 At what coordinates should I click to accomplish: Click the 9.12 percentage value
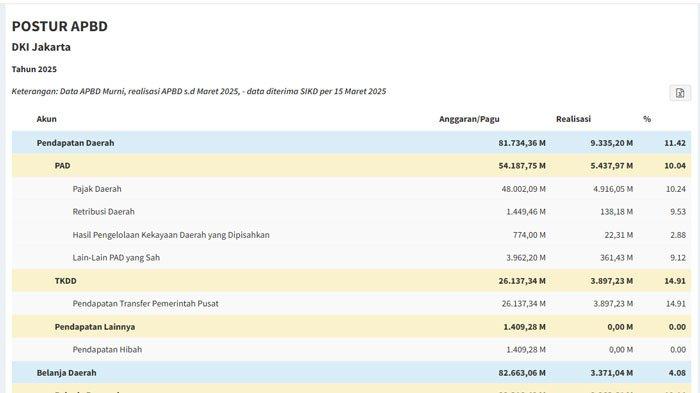[678, 258]
